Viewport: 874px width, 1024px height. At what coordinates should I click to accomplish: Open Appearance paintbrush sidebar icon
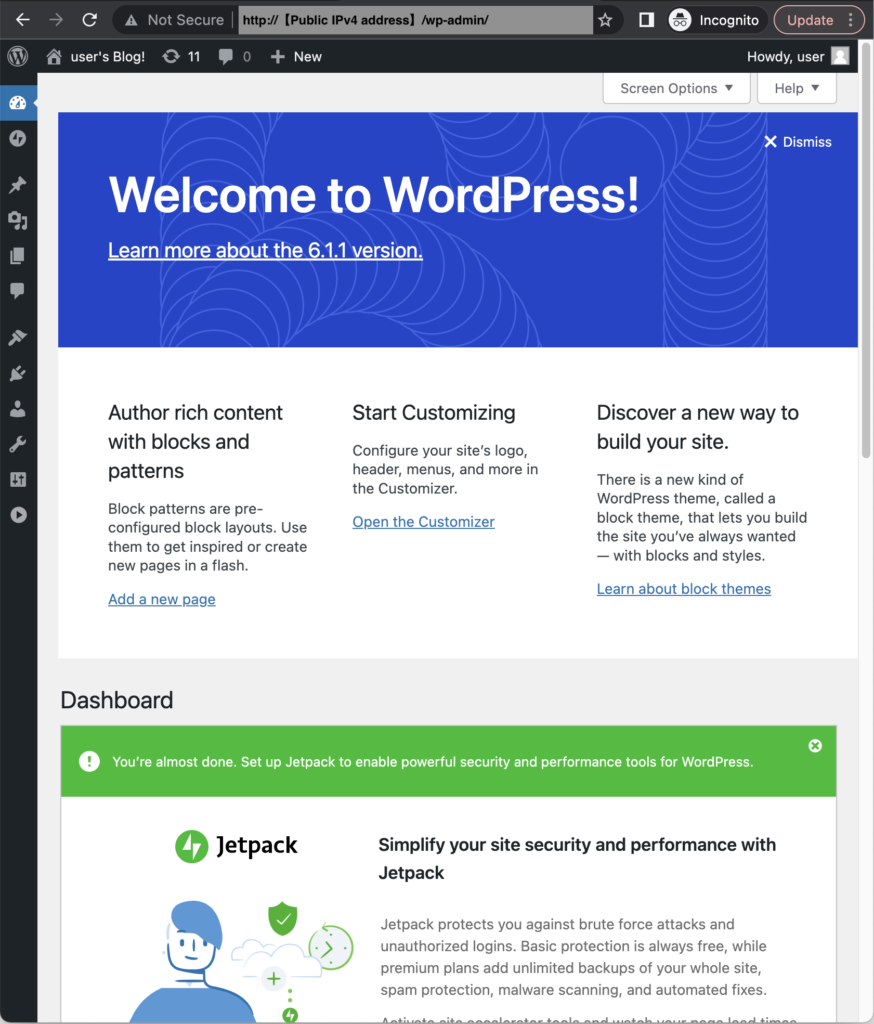(x=18, y=338)
